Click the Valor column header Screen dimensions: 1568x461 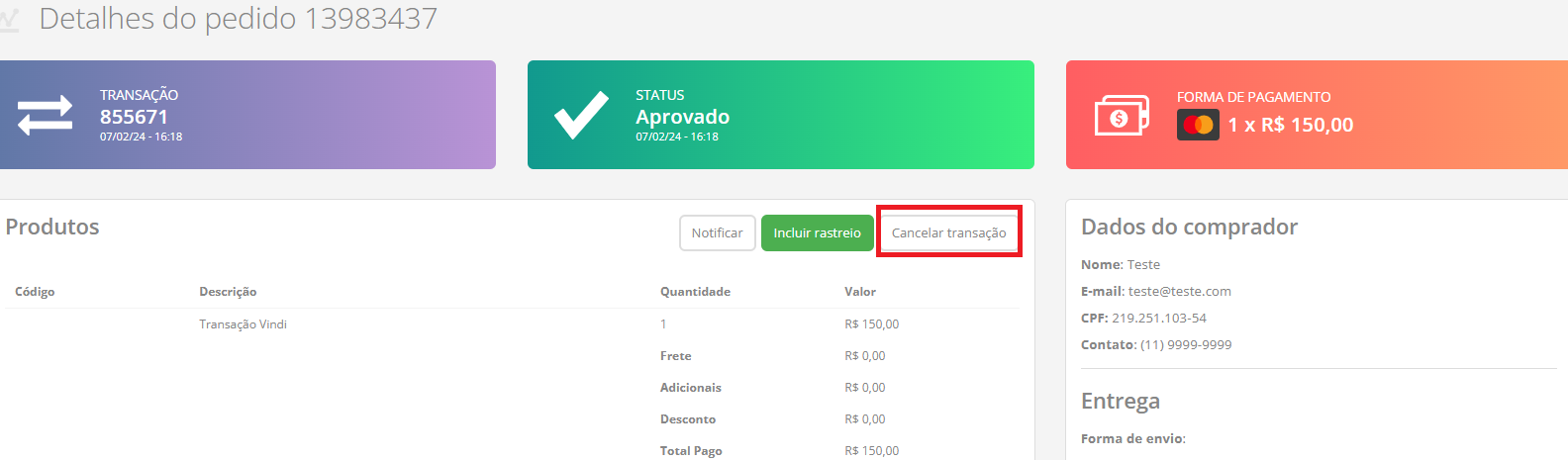[x=860, y=292]
